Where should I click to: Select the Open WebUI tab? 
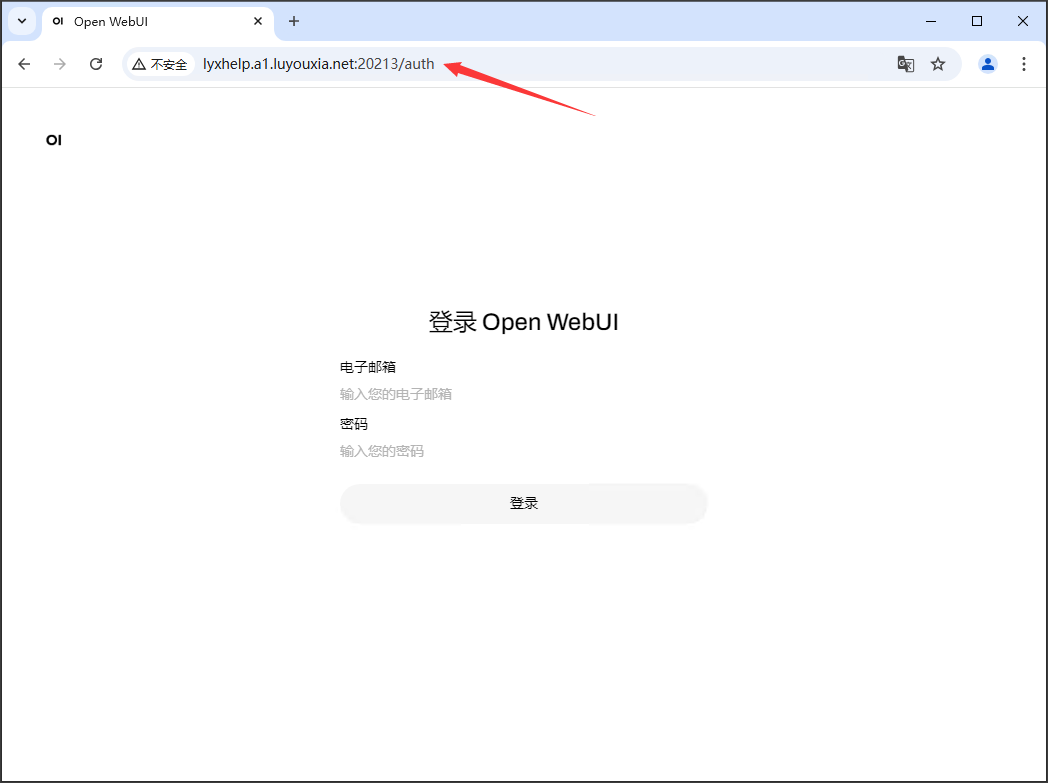pos(158,22)
